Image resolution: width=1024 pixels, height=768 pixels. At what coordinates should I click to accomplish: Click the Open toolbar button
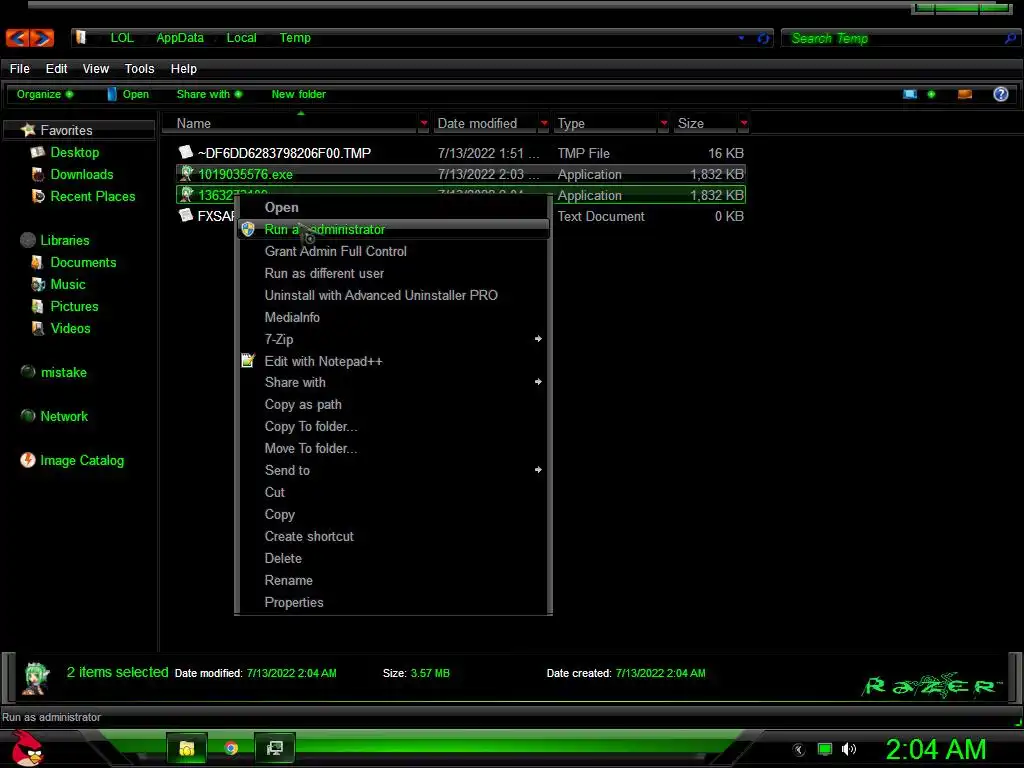click(128, 94)
